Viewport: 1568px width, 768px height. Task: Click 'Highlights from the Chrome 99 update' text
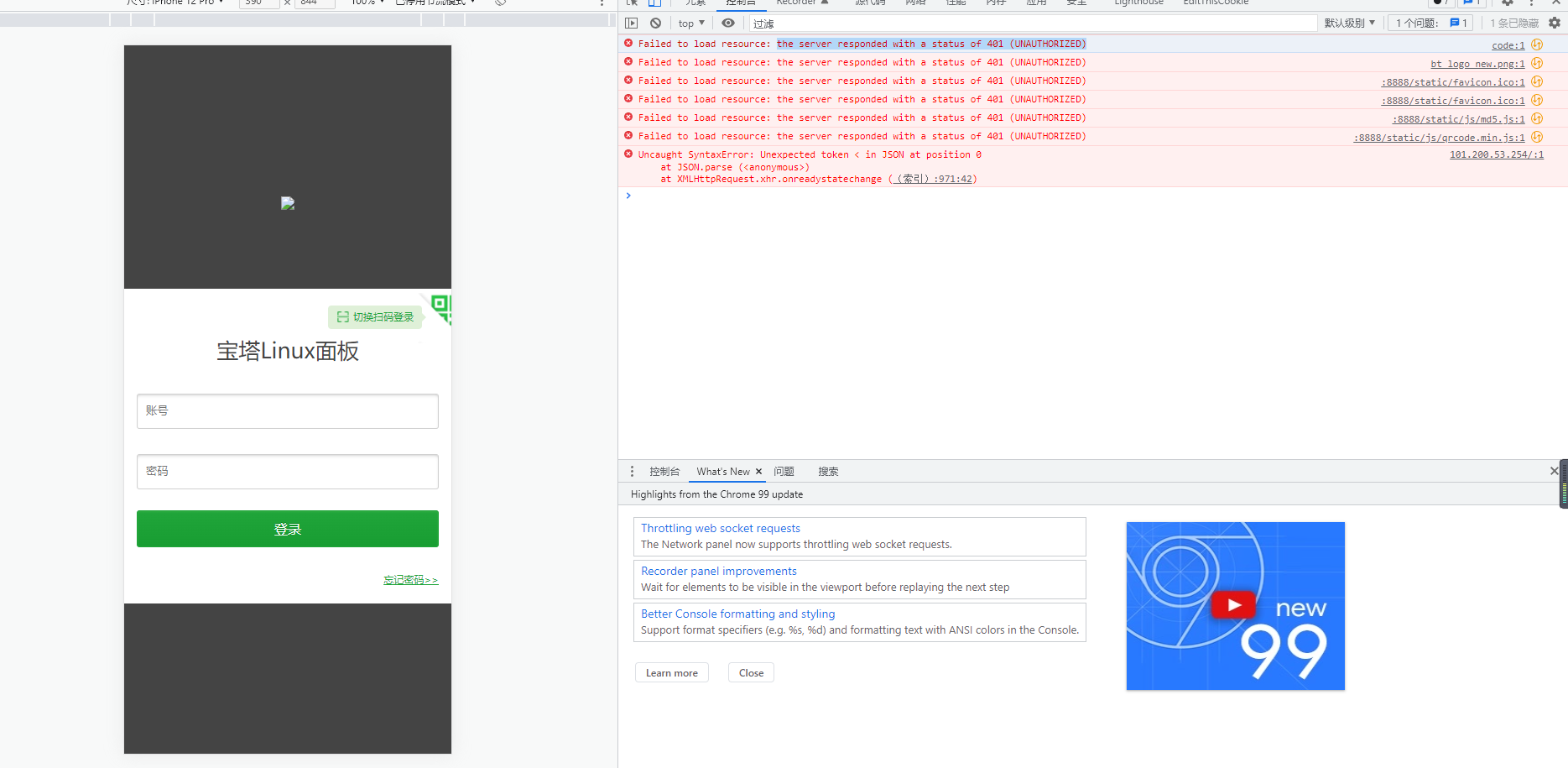(x=716, y=494)
